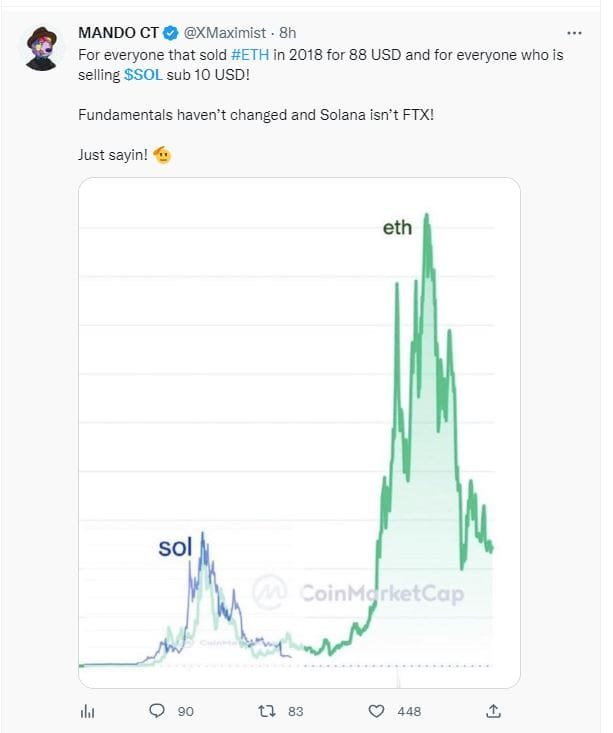The width and height of the screenshot is (613, 733).
Task: Click the 'eth' label on the chart
Action: click(x=397, y=228)
